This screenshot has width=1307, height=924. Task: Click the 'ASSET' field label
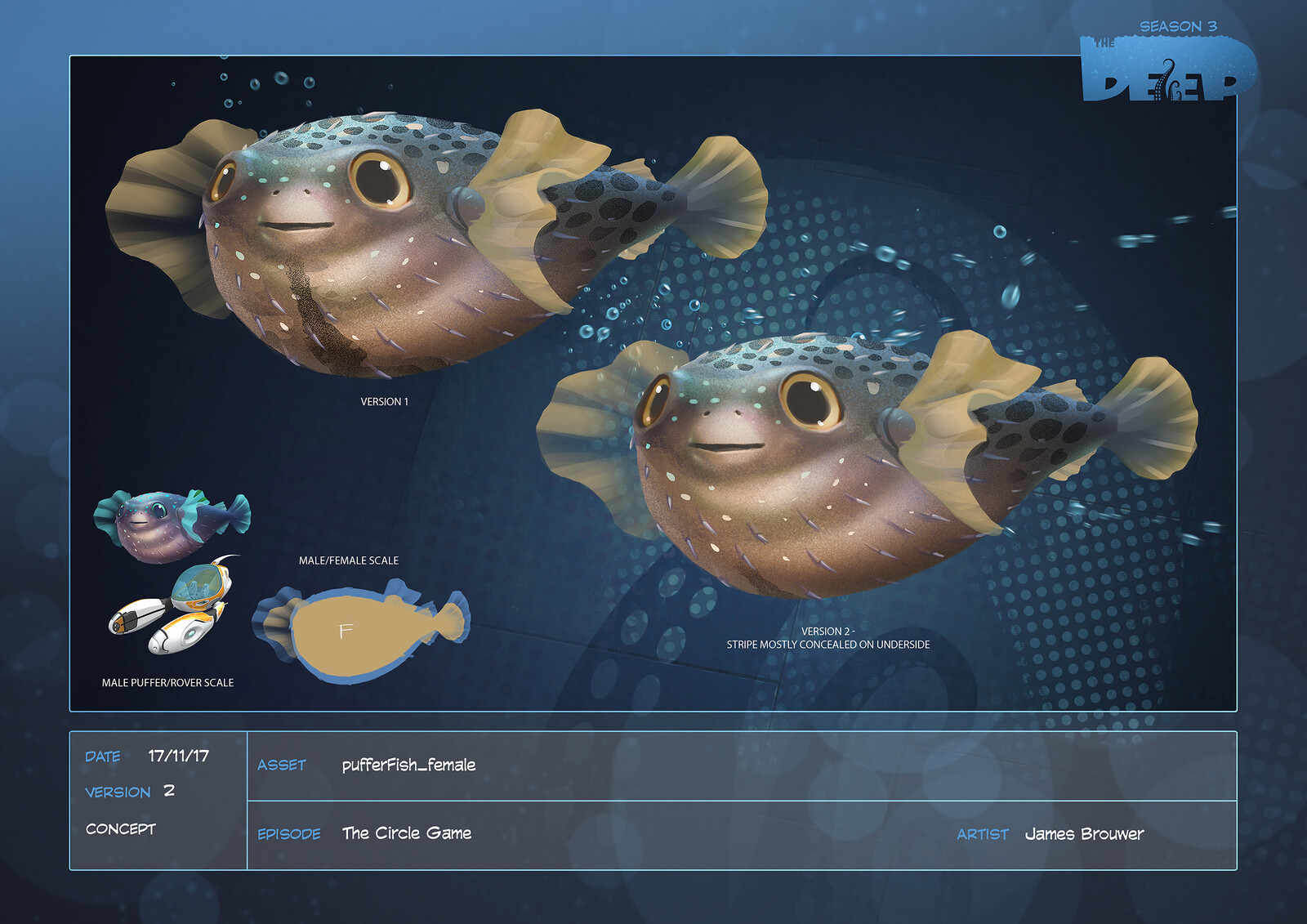coord(282,766)
